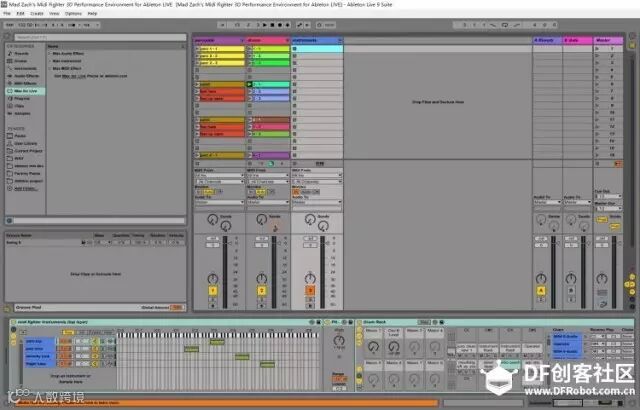Click the Hide button in instrument rack
The width and height of the screenshot is (640, 410).
107,332
